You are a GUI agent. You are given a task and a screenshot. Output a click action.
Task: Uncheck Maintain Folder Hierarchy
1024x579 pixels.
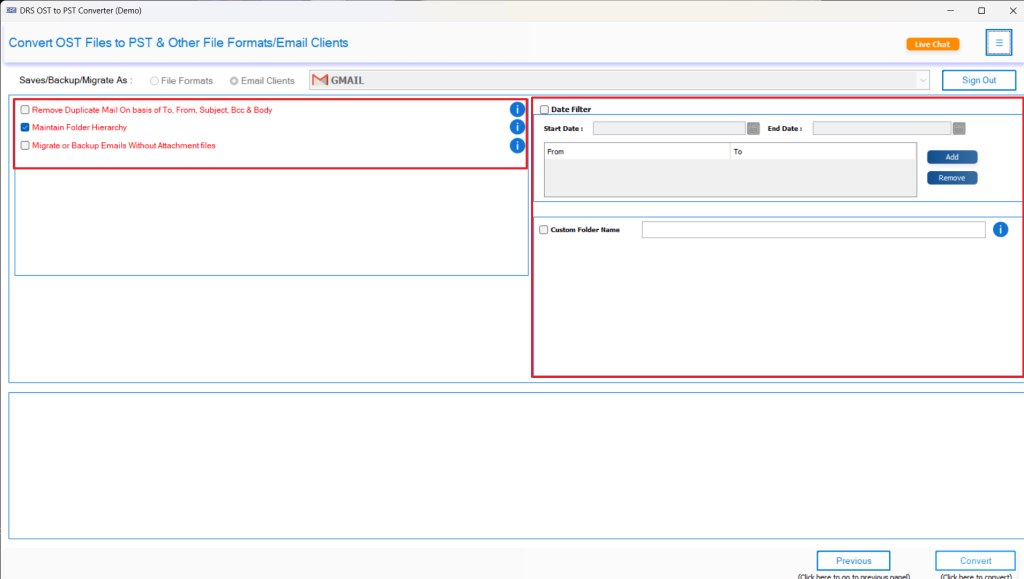point(24,127)
